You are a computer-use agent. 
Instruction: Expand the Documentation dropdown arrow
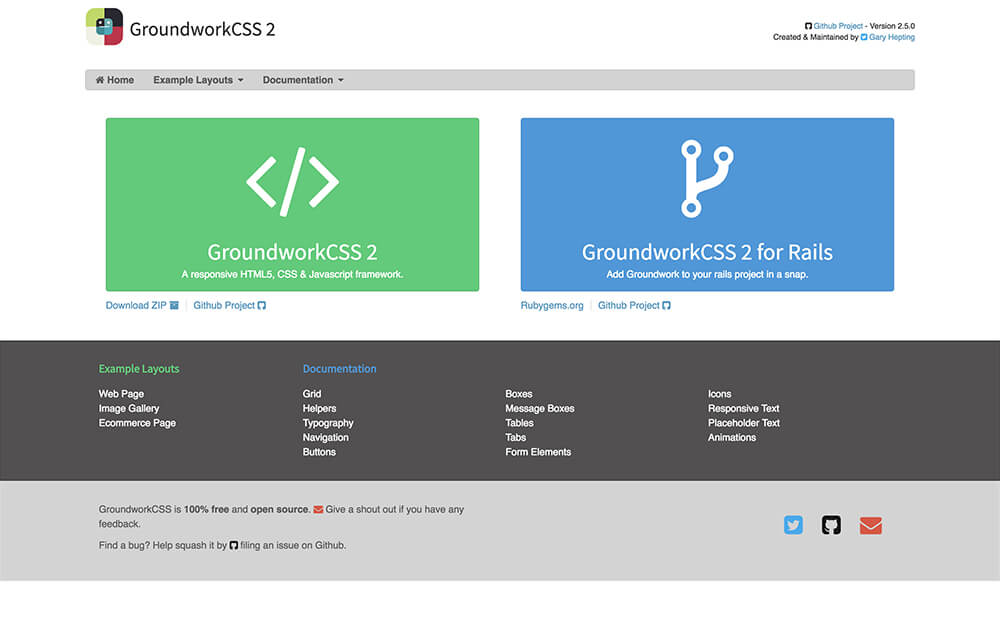pos(341,80)
